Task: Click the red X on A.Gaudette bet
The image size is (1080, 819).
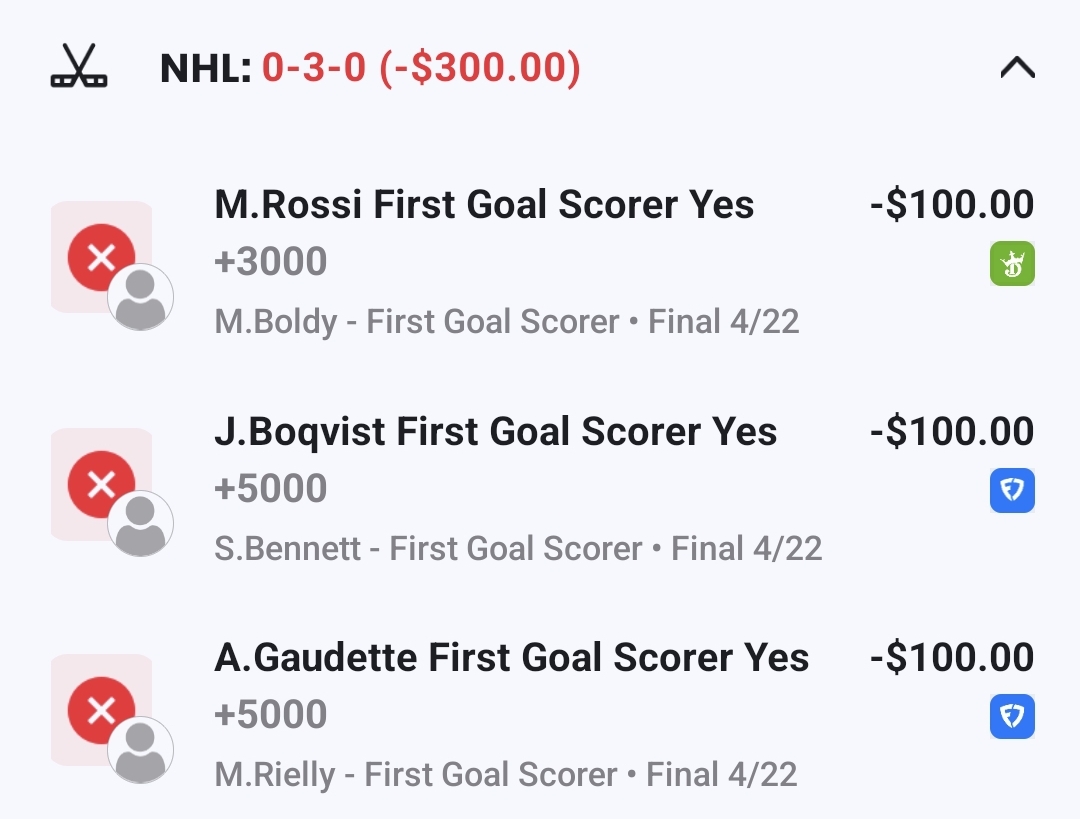Action: 101,711
